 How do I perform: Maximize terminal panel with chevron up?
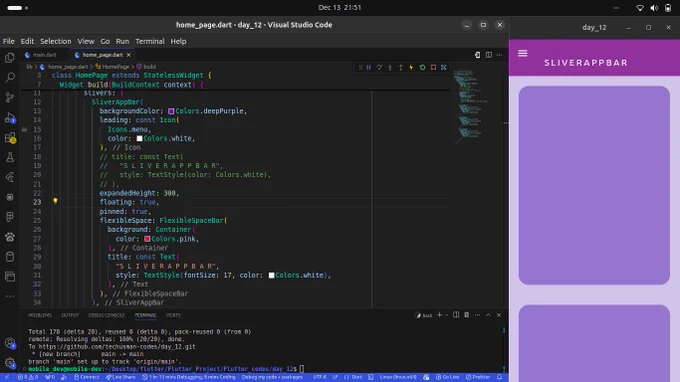tap(488, 315)
